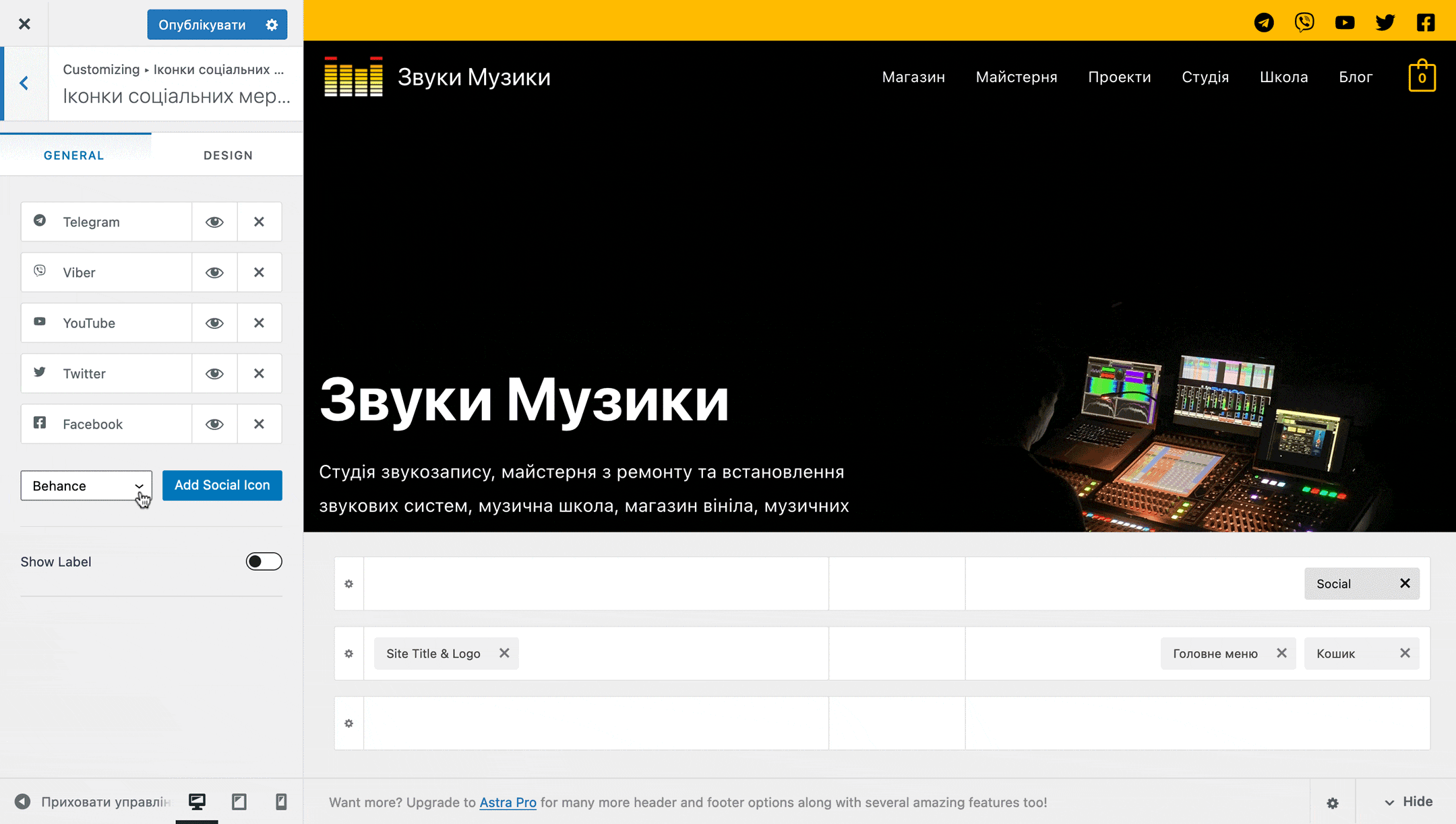The image size is (1456, 824).
Task: Expand the Twitter social item row
Action: pyautogui.click(x=107, y=373)
